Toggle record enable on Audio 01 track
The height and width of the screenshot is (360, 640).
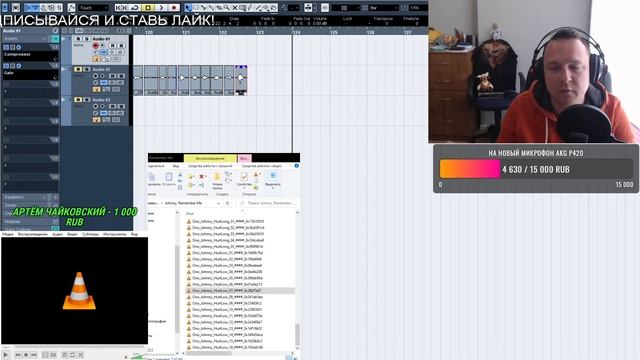coord(96,45)
